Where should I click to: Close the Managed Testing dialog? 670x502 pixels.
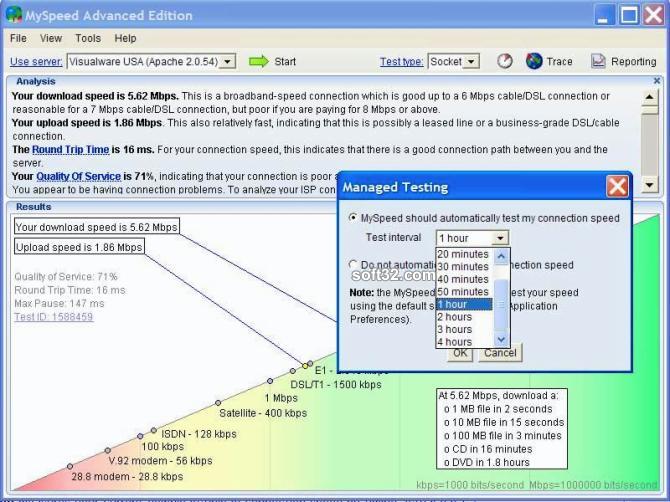pos(617,187)
